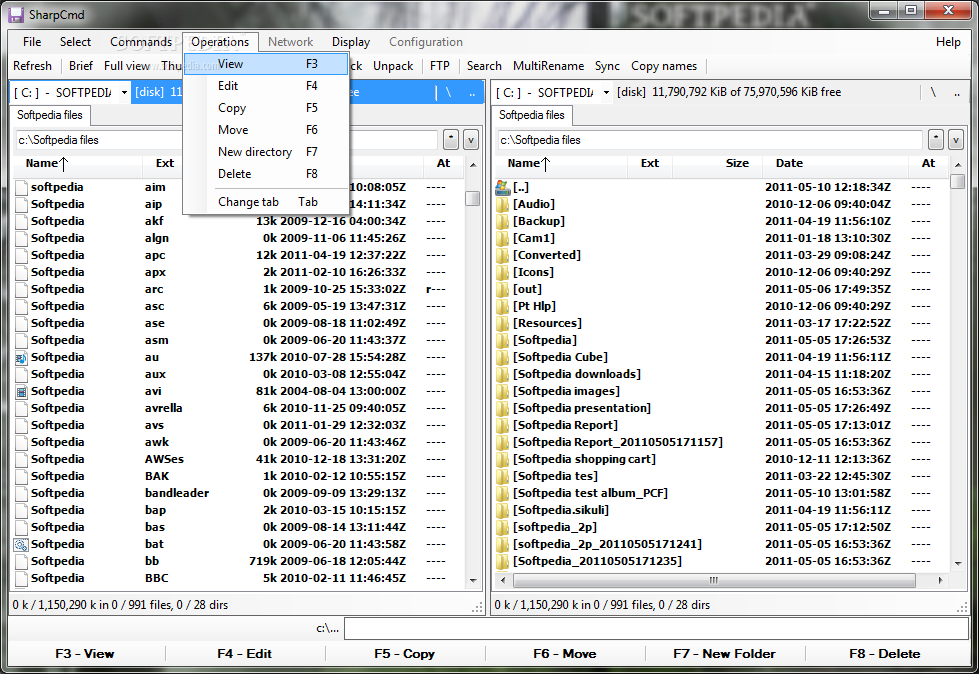Viewport: 979px width, 674px height.
Task: Open the Commands menu
Action: pos(140,42)
